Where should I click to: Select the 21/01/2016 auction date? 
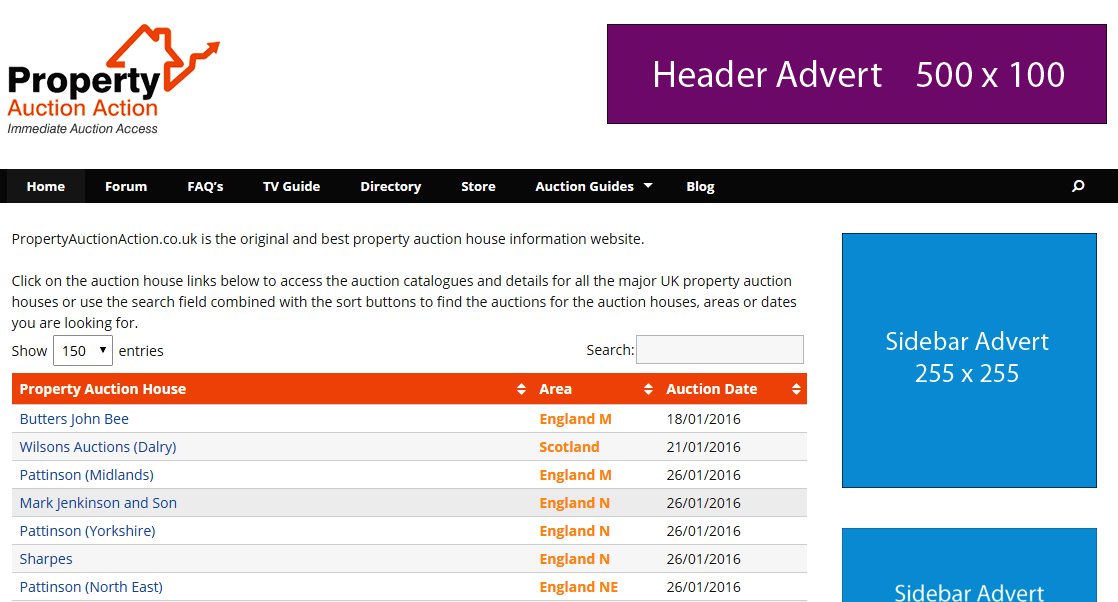(703, 447)
